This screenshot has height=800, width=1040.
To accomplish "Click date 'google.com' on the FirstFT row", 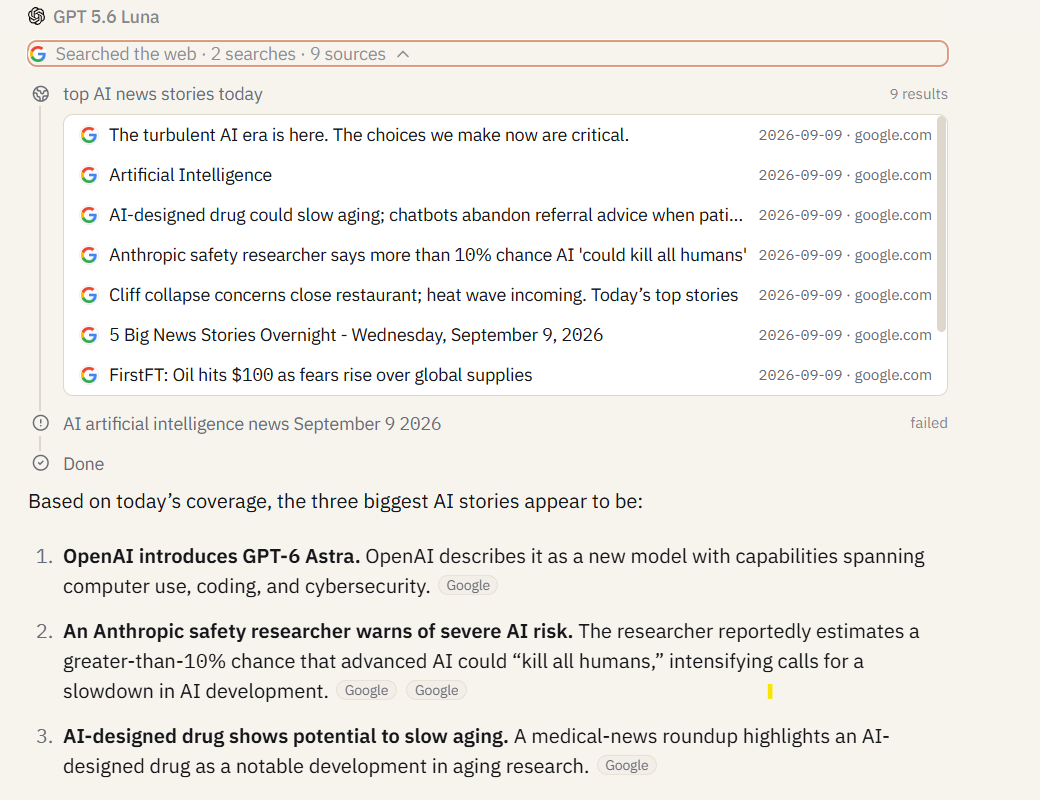I will pos(893,375).
